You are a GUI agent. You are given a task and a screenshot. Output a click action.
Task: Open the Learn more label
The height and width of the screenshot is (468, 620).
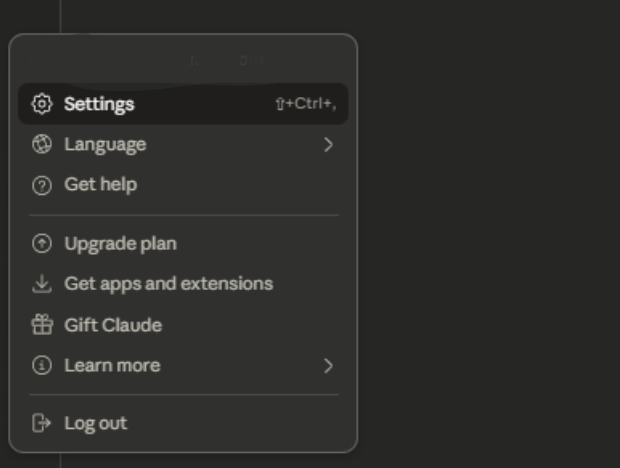tap(112, 366)
